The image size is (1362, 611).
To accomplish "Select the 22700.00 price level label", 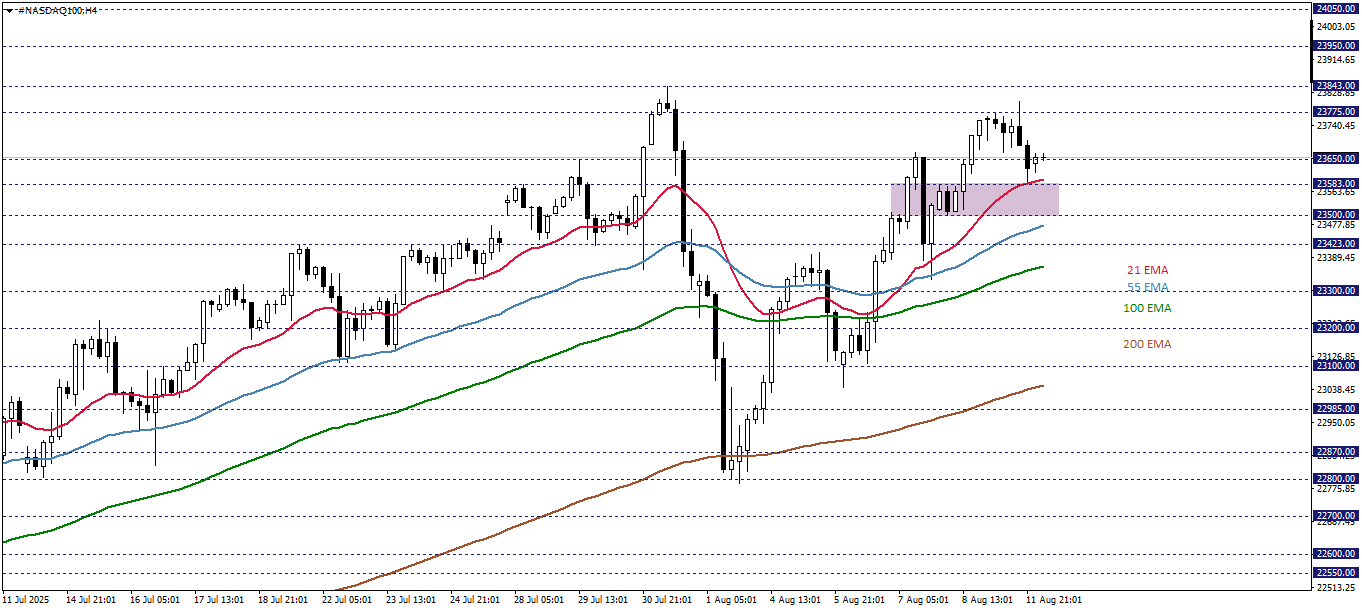I will coord(1336,516).
